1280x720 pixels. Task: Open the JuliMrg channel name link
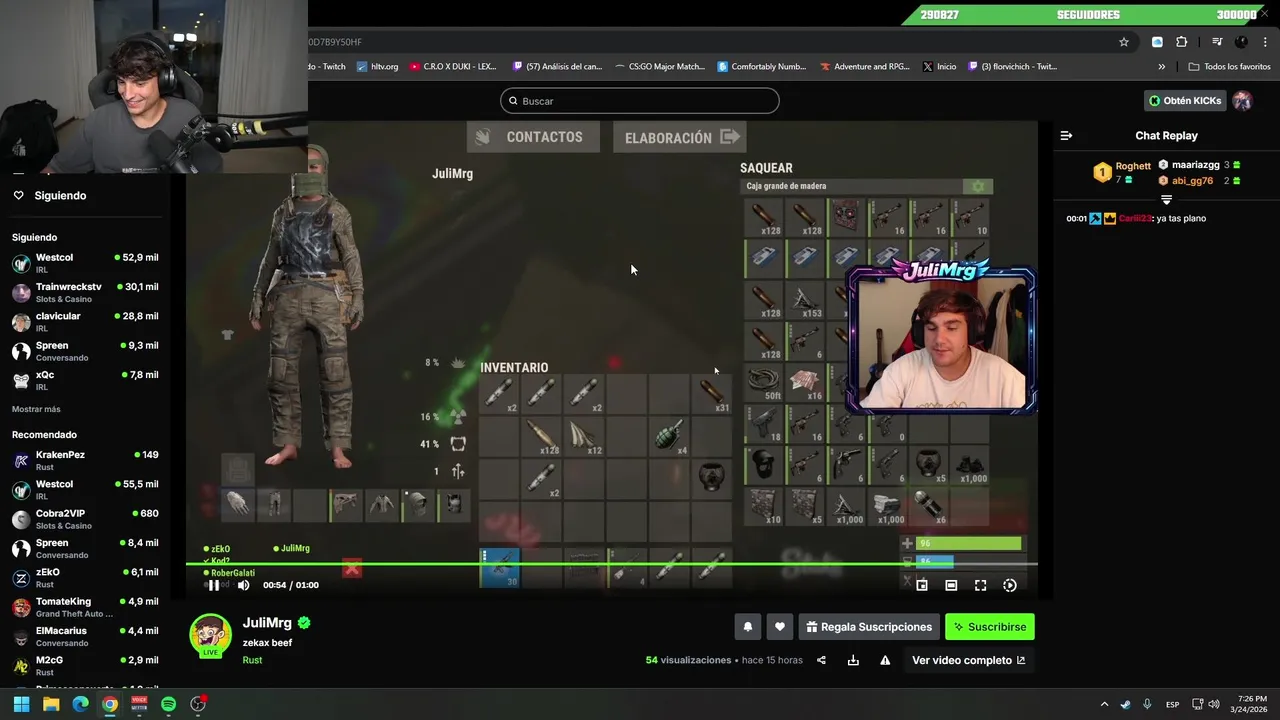(266, 623)
